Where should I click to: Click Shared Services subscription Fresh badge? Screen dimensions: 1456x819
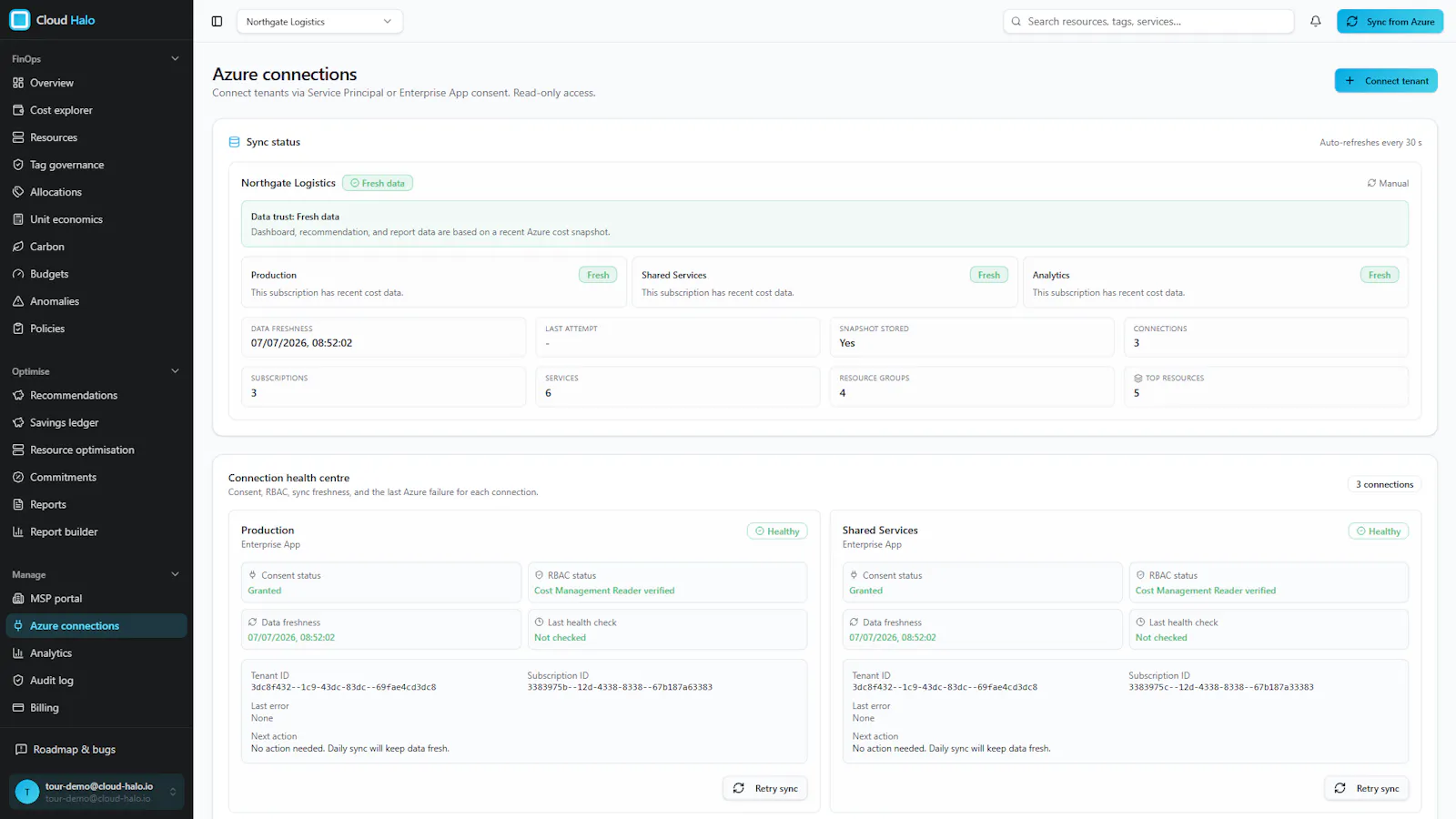pyautogui.click(x=988, y=275)
